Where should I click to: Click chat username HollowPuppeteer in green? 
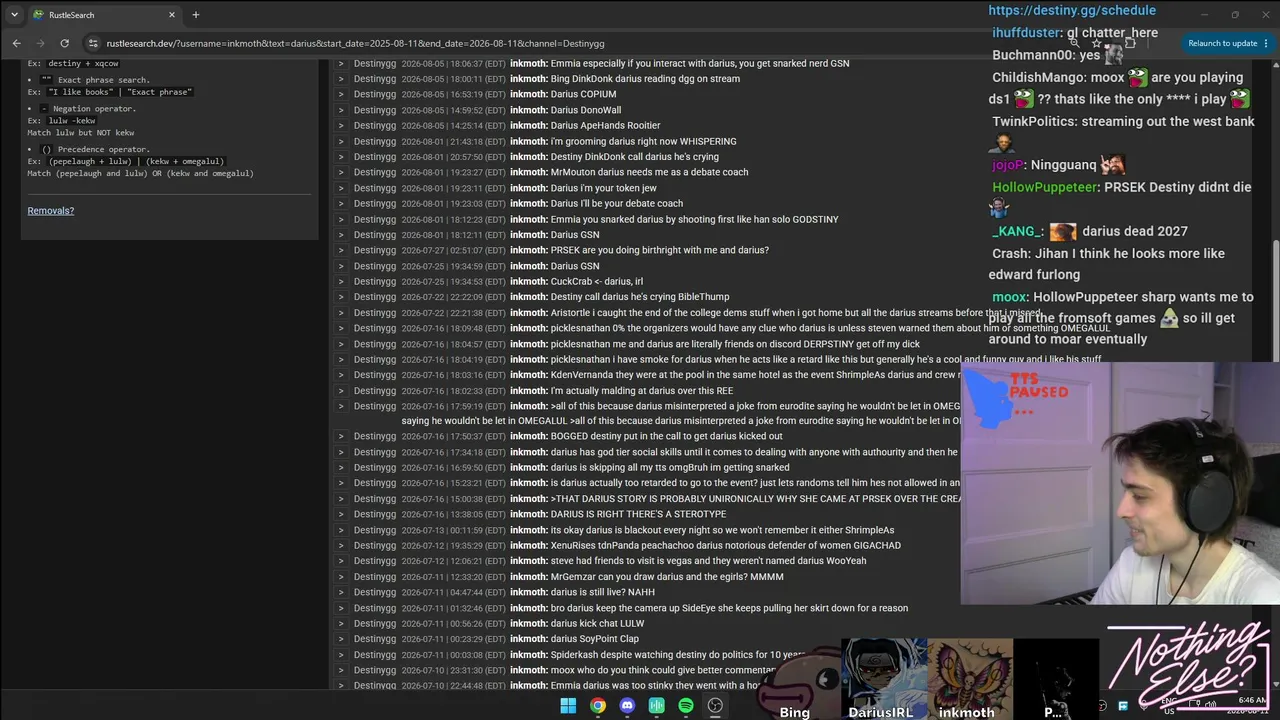(1044, 187)
